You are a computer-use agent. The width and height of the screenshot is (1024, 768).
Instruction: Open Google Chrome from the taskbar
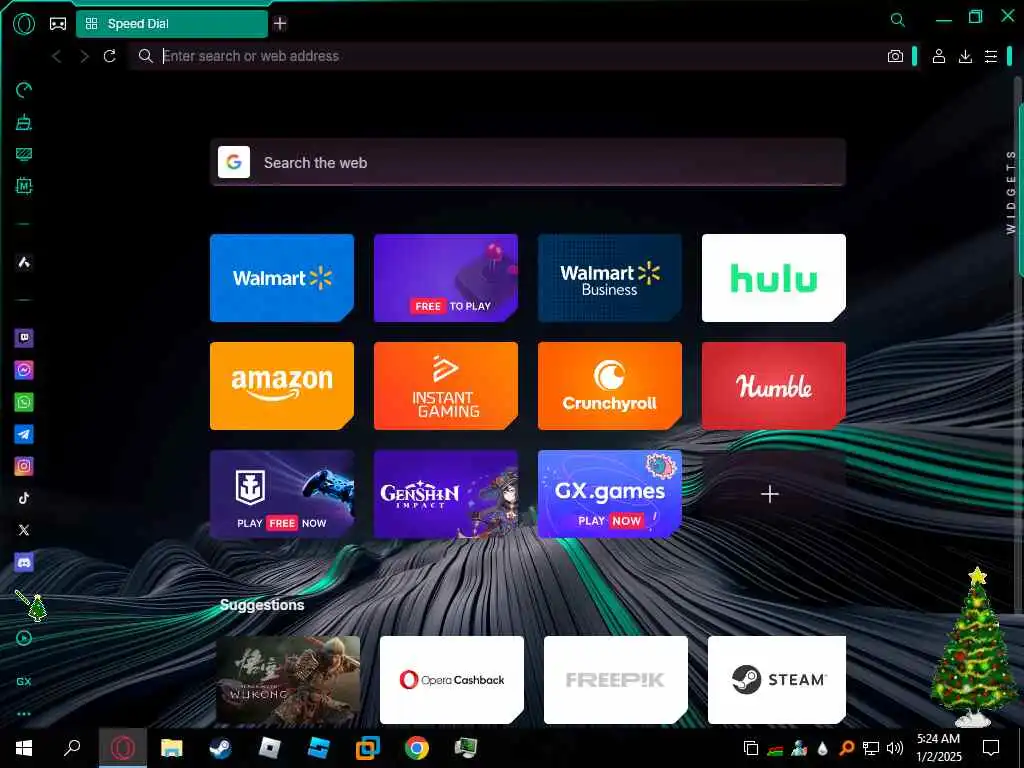click(x=417, y=748)
